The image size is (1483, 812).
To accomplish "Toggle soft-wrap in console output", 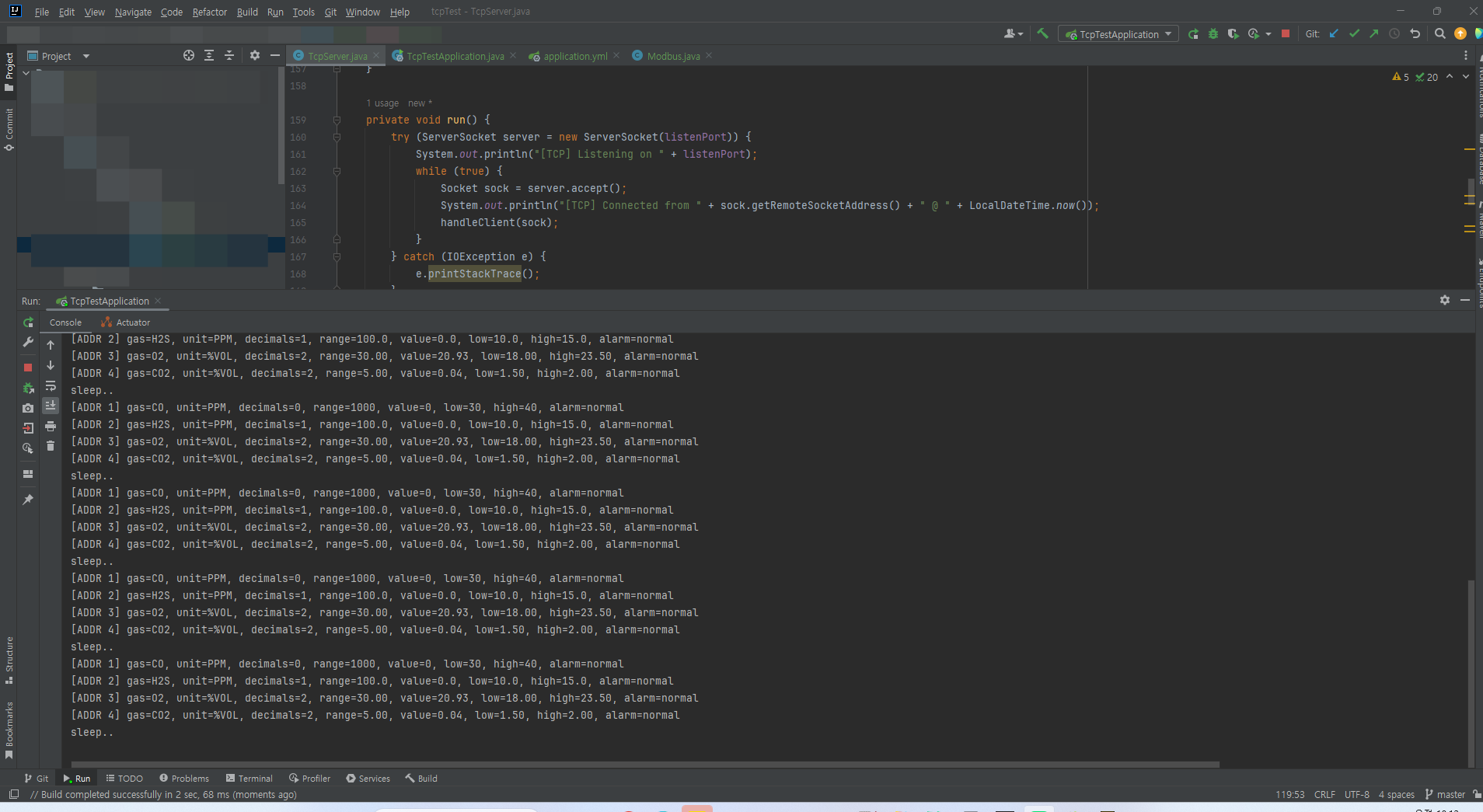I will click(51, 386).
